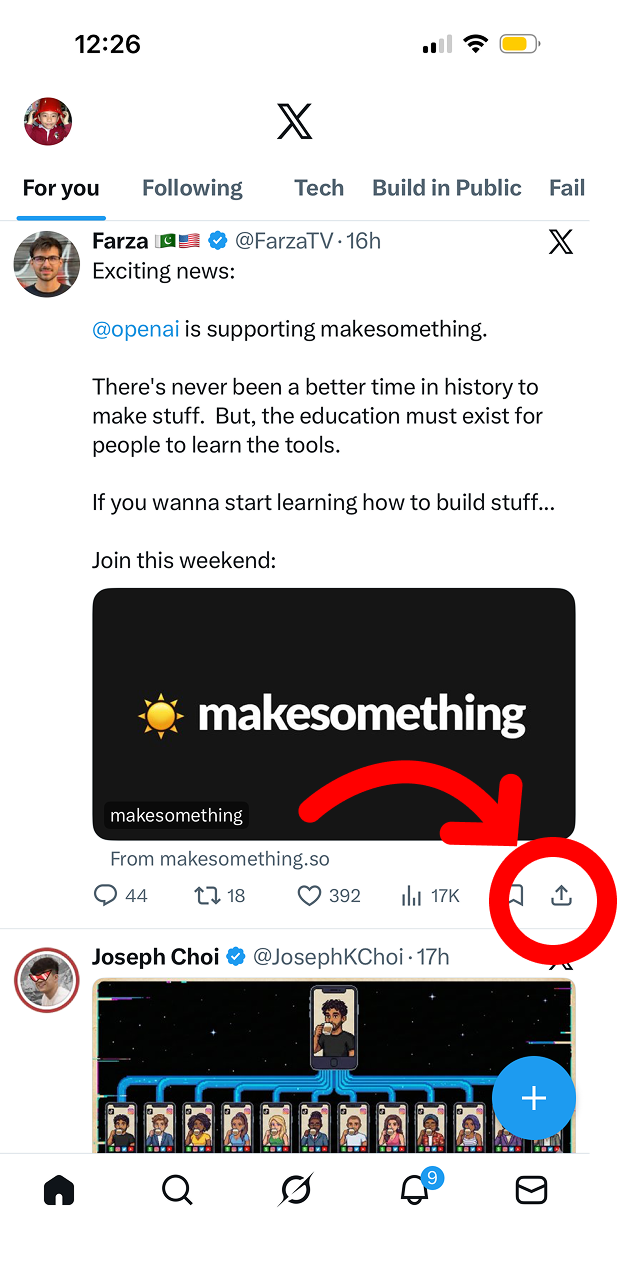Bookmark Farza's makesomething post
Screen dimensions: 617x1278
click(516, 895)
